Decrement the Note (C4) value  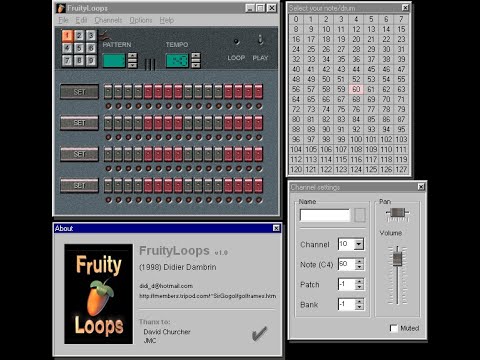tap(359, 267)
